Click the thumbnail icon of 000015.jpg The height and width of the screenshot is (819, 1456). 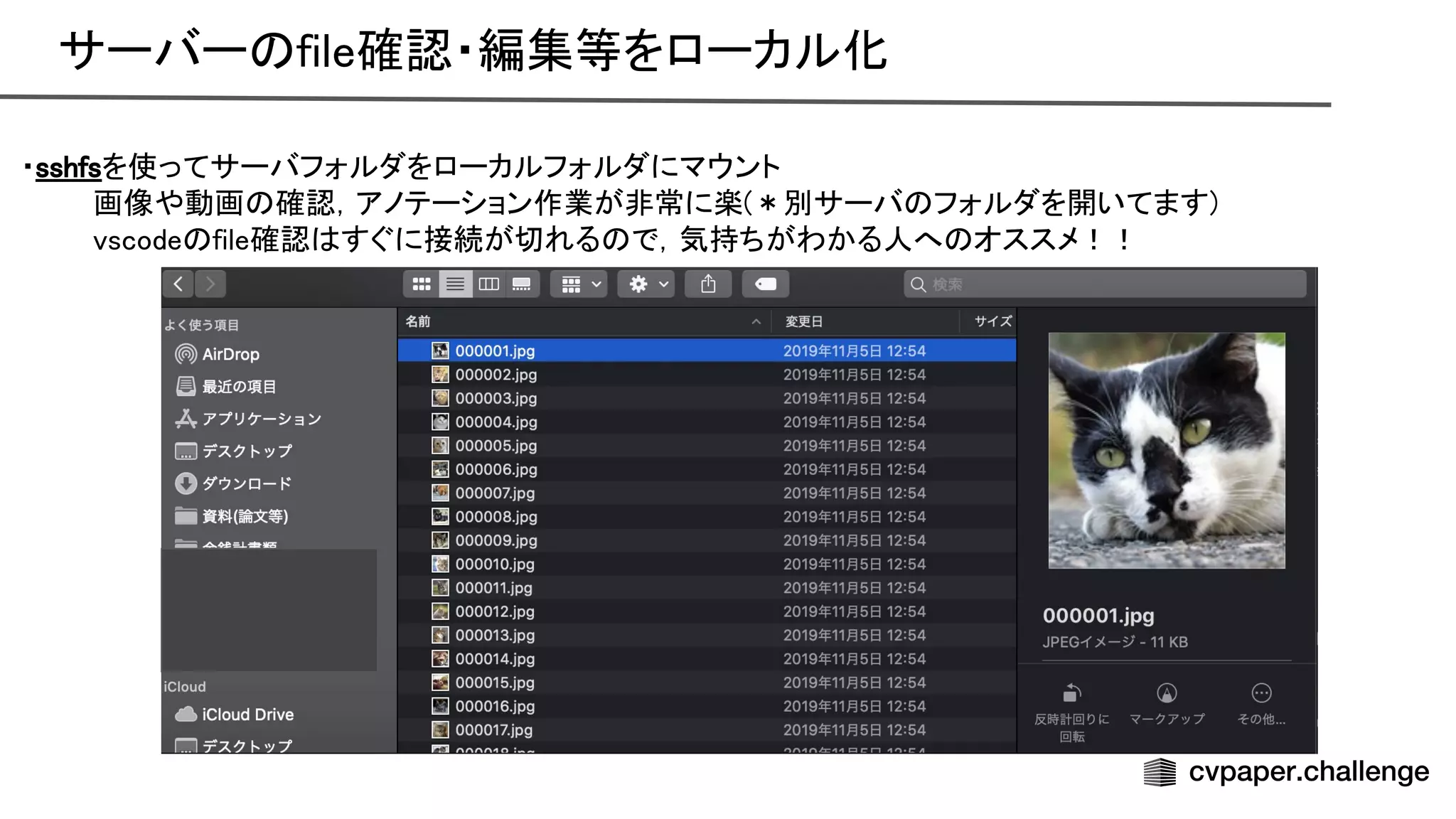[441, 682]
